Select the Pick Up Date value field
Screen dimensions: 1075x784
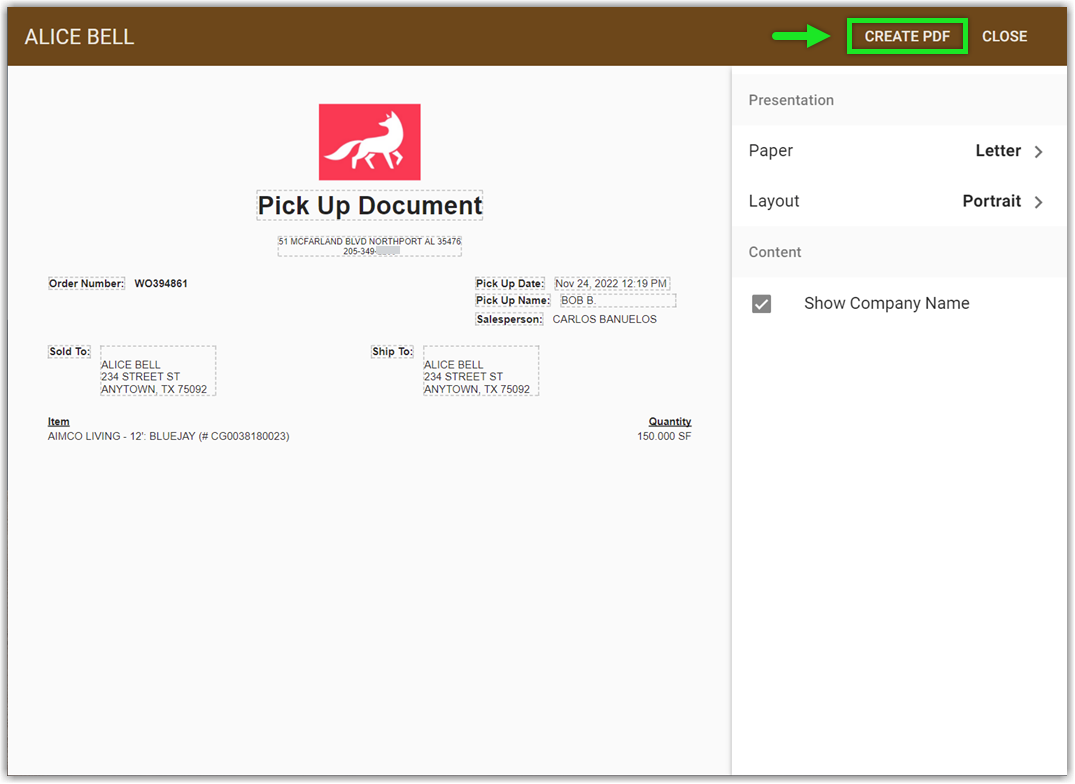click(x=612, y=283)
